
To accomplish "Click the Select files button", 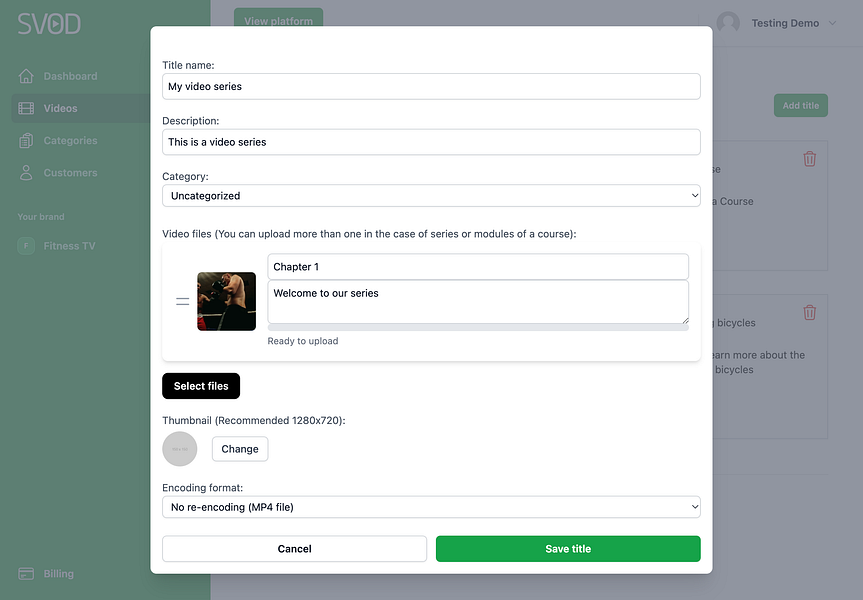I will point(201,386).
